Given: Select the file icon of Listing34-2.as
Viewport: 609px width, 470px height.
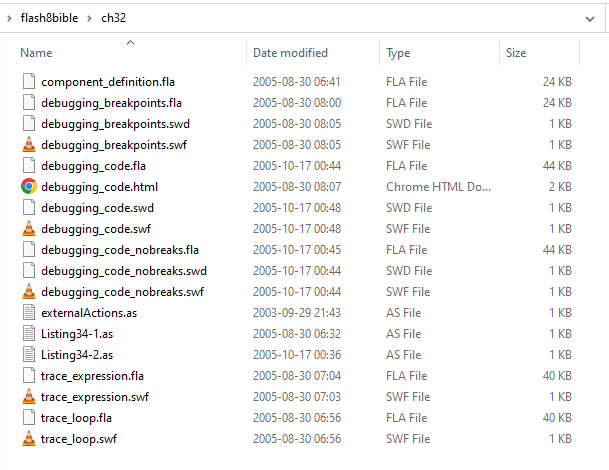Looking at the screenshot, I should click(x=29, y=354).
